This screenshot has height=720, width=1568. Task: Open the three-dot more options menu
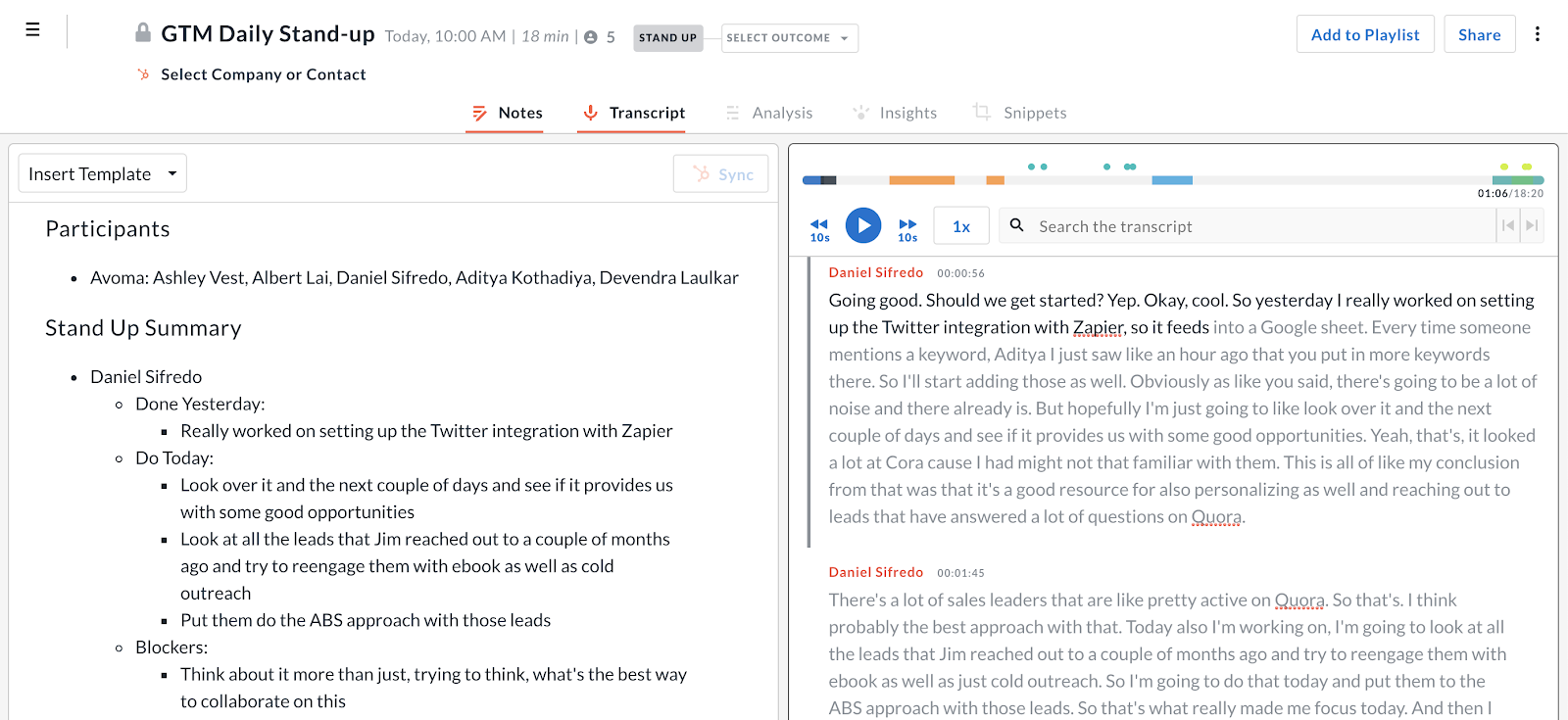coord(1537,34)
